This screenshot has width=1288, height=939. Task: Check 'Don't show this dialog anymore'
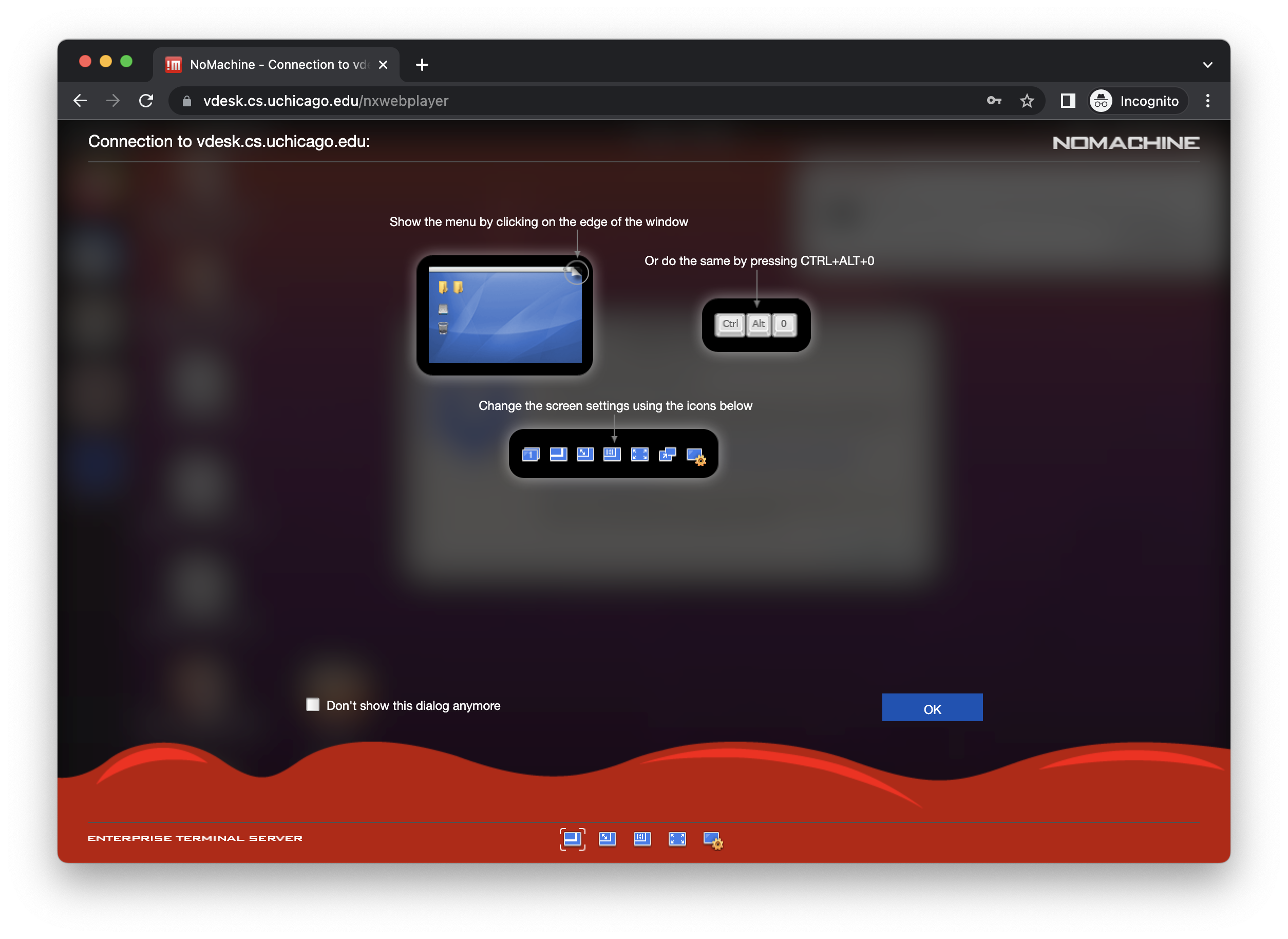coord(313,705)
